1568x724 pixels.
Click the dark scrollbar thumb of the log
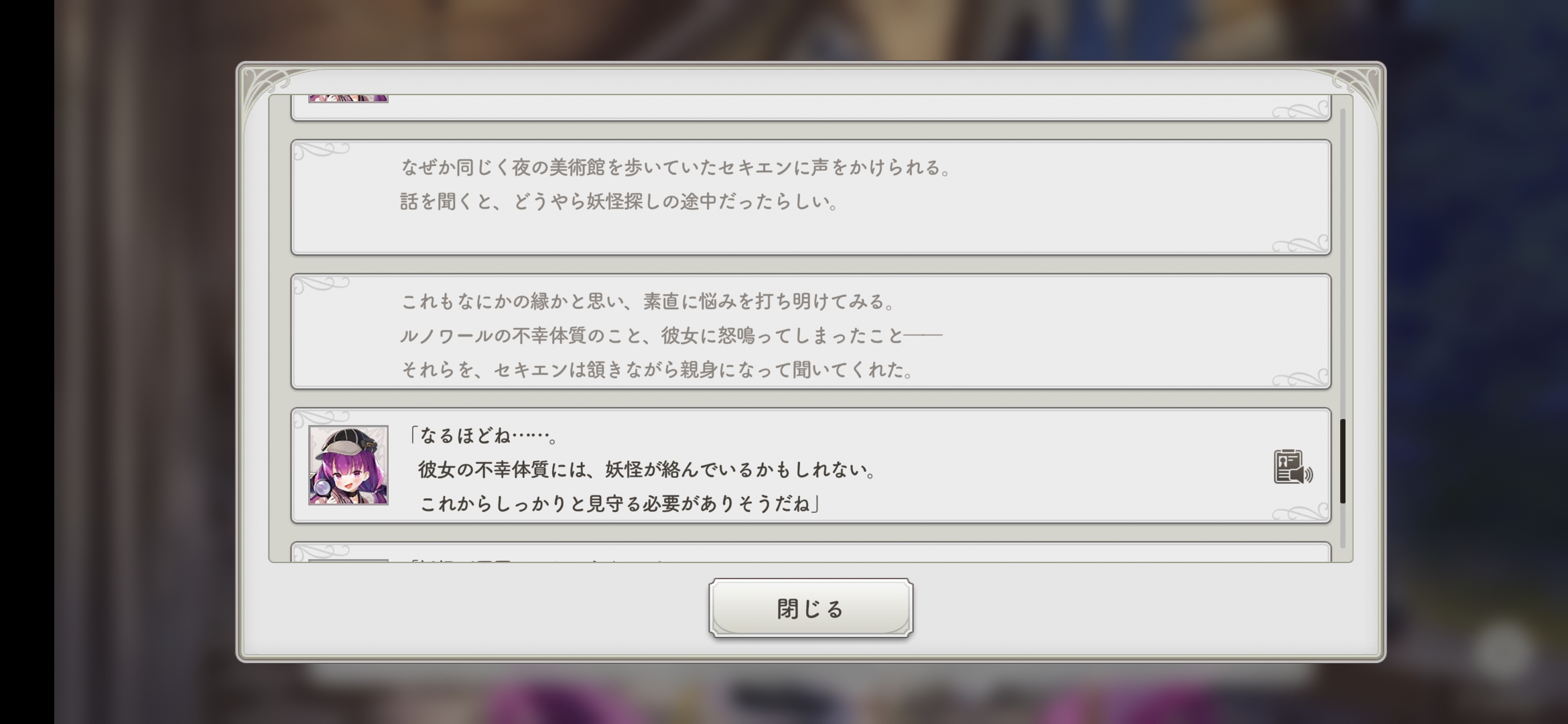[1343, 461]
